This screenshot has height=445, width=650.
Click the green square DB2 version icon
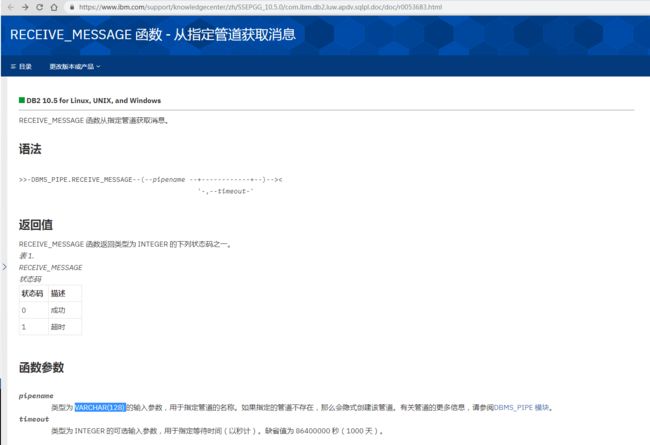[x=22, y=100]
